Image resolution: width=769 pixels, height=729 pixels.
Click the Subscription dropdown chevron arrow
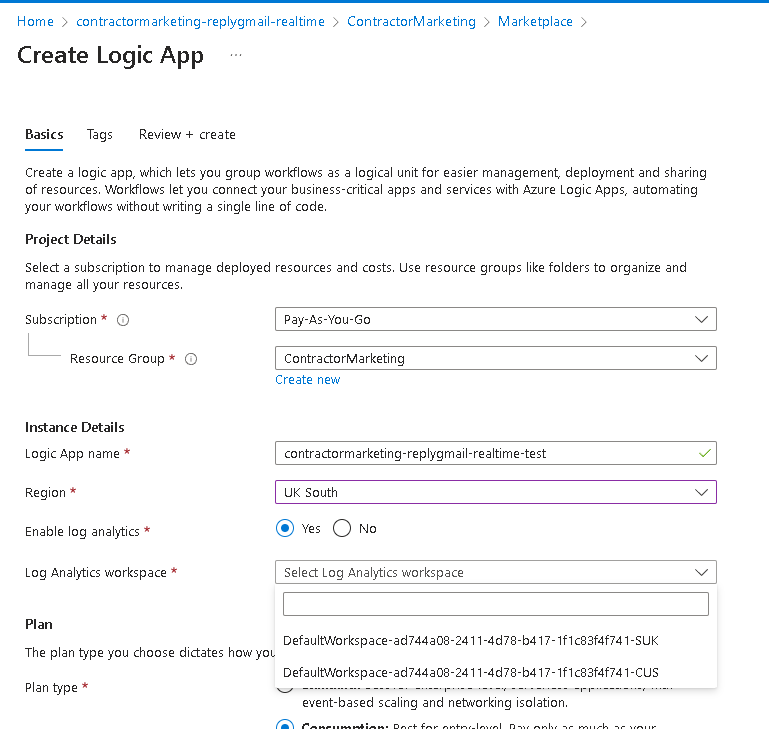pos(701,319)
